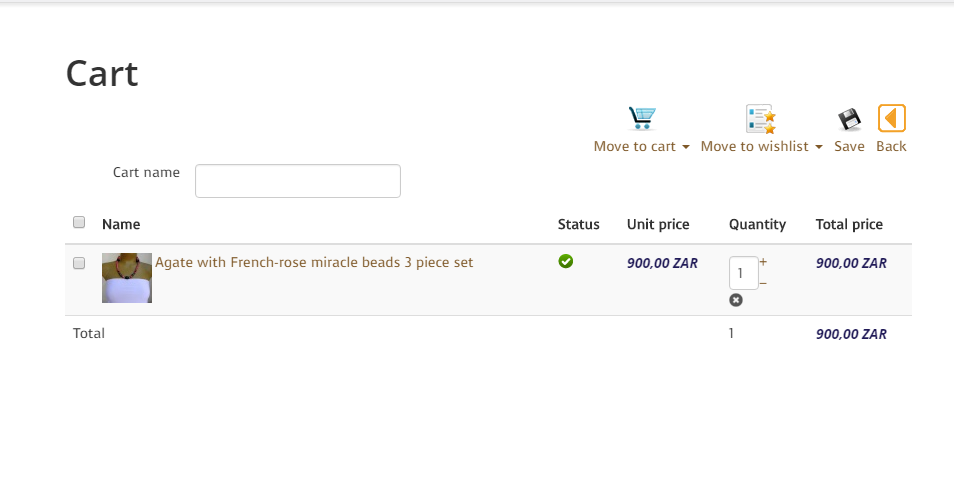Click the shopping cart icon above Move to cart
Image resolution: width=954 pixels, height=477 pixels.
[x=641, y=119]
